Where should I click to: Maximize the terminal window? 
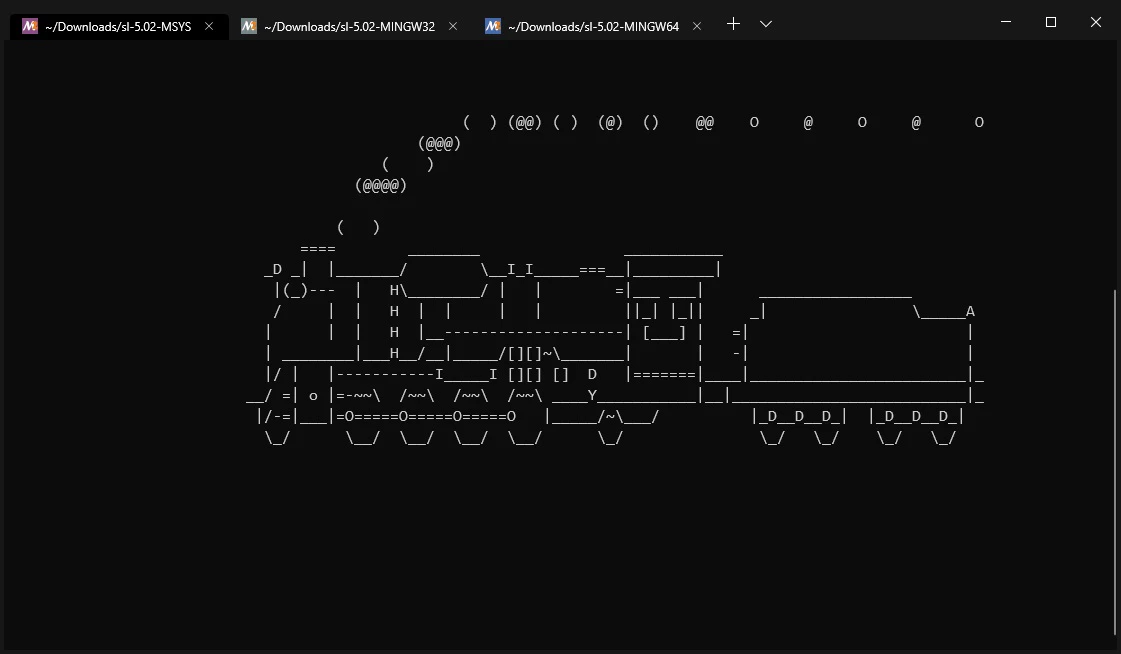coord(1051,22)
